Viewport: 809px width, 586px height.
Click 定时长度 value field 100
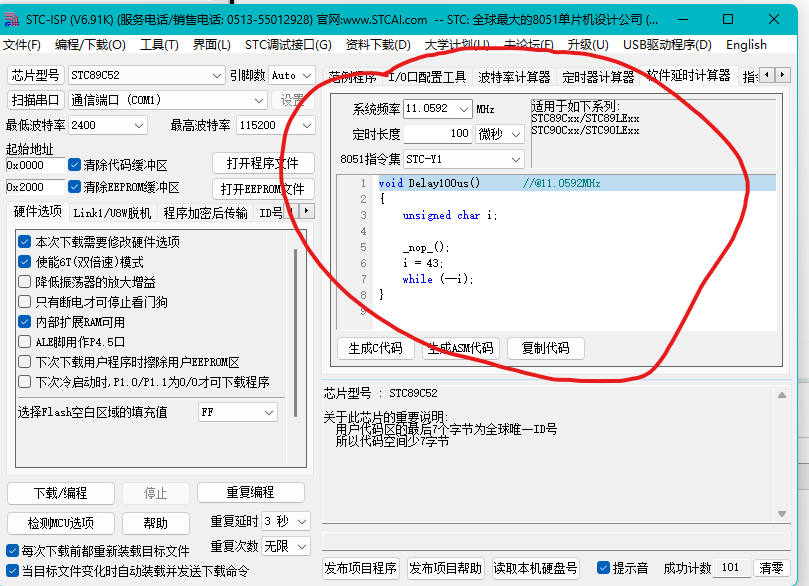pos(437,134)
